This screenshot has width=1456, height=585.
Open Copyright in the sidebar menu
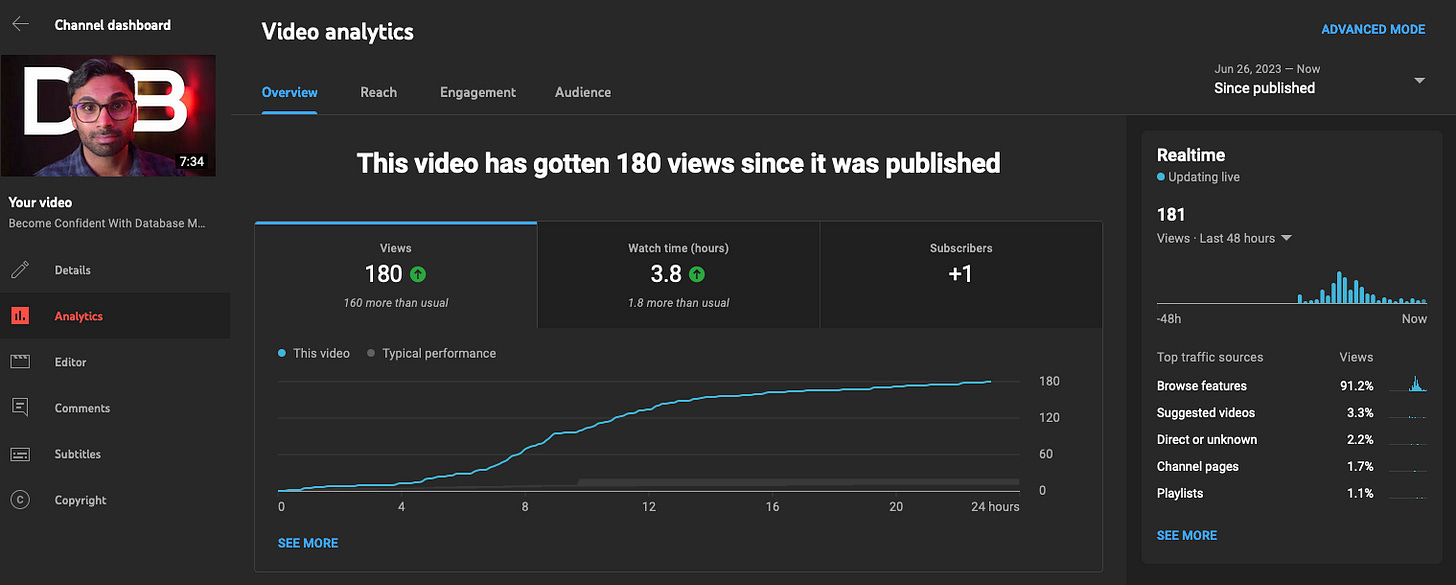pyautogui.click(x=115, y=500)
